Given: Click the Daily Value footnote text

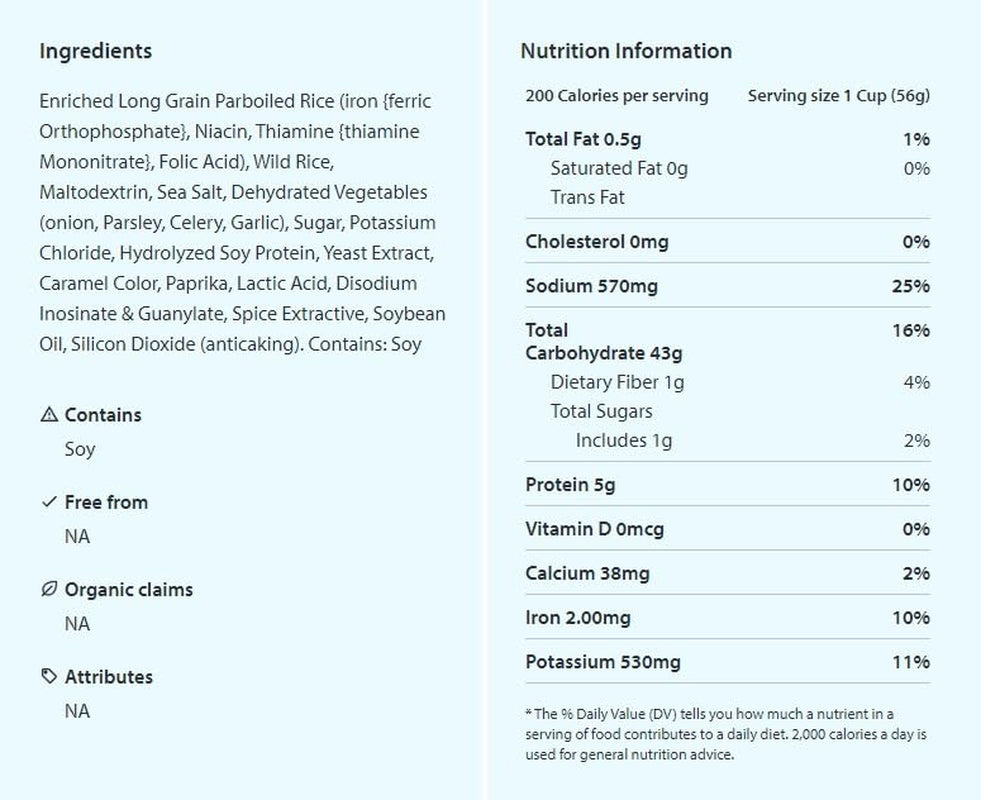Looking at the screenshot, I should [726, 734].
